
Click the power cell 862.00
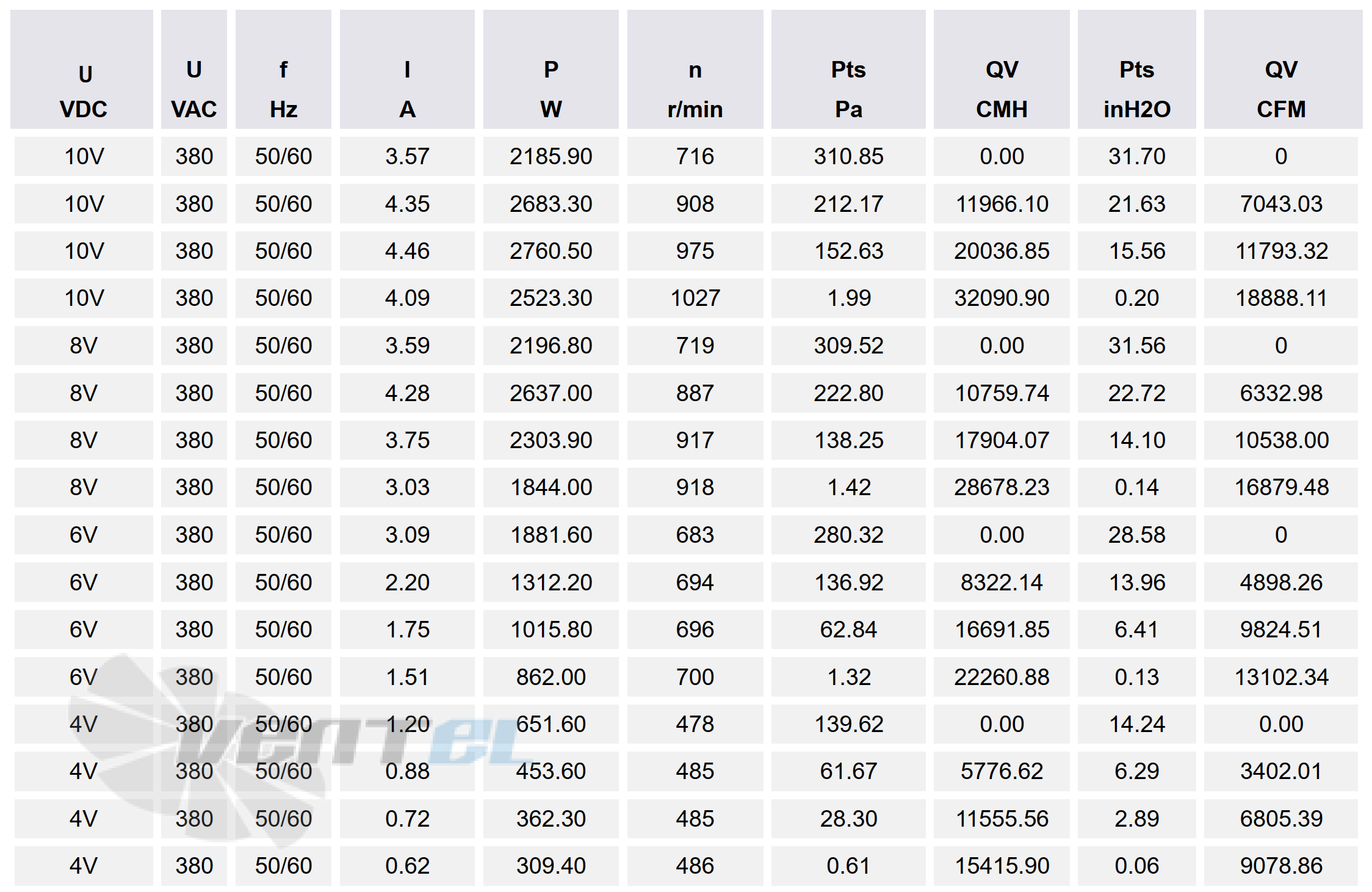click(551, 676)
